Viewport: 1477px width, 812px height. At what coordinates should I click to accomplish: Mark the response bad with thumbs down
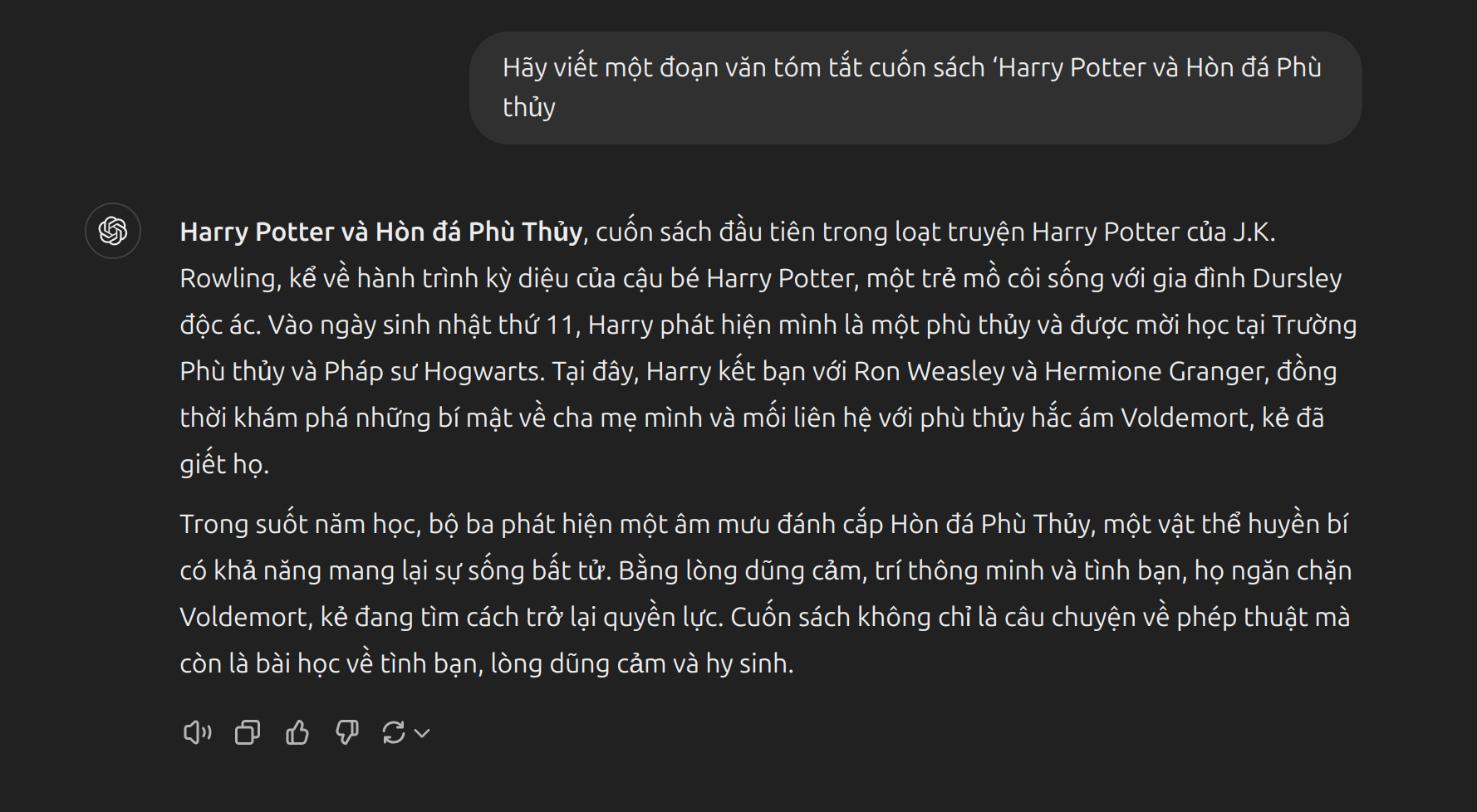pyautogui.click(x=347, y=732)
